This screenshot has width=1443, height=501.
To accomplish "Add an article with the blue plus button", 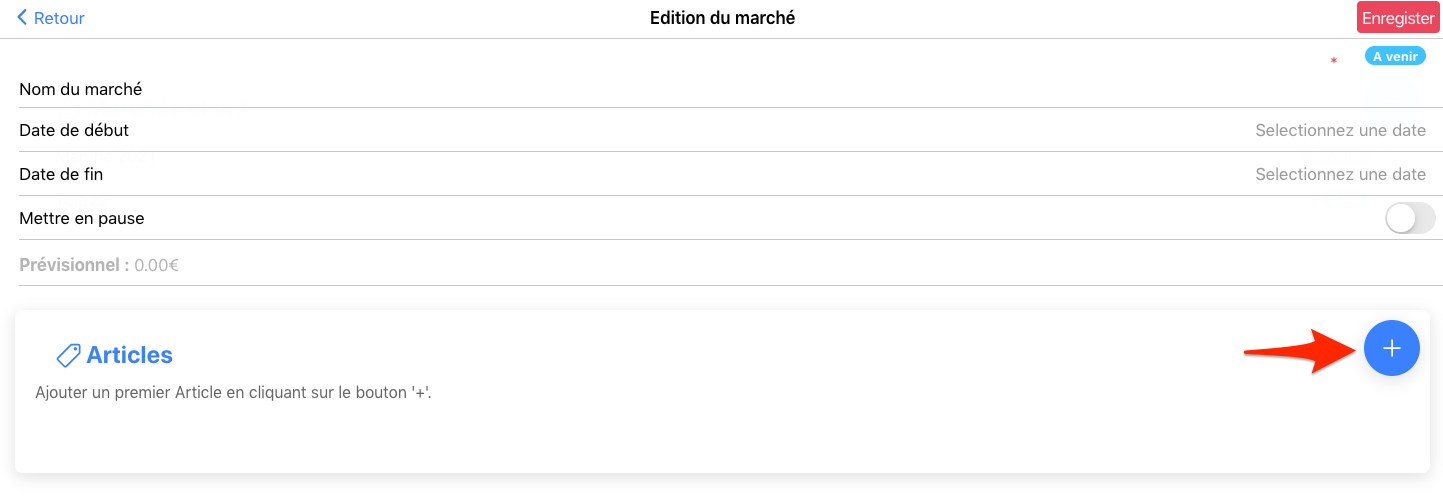I will (1391, 348).
